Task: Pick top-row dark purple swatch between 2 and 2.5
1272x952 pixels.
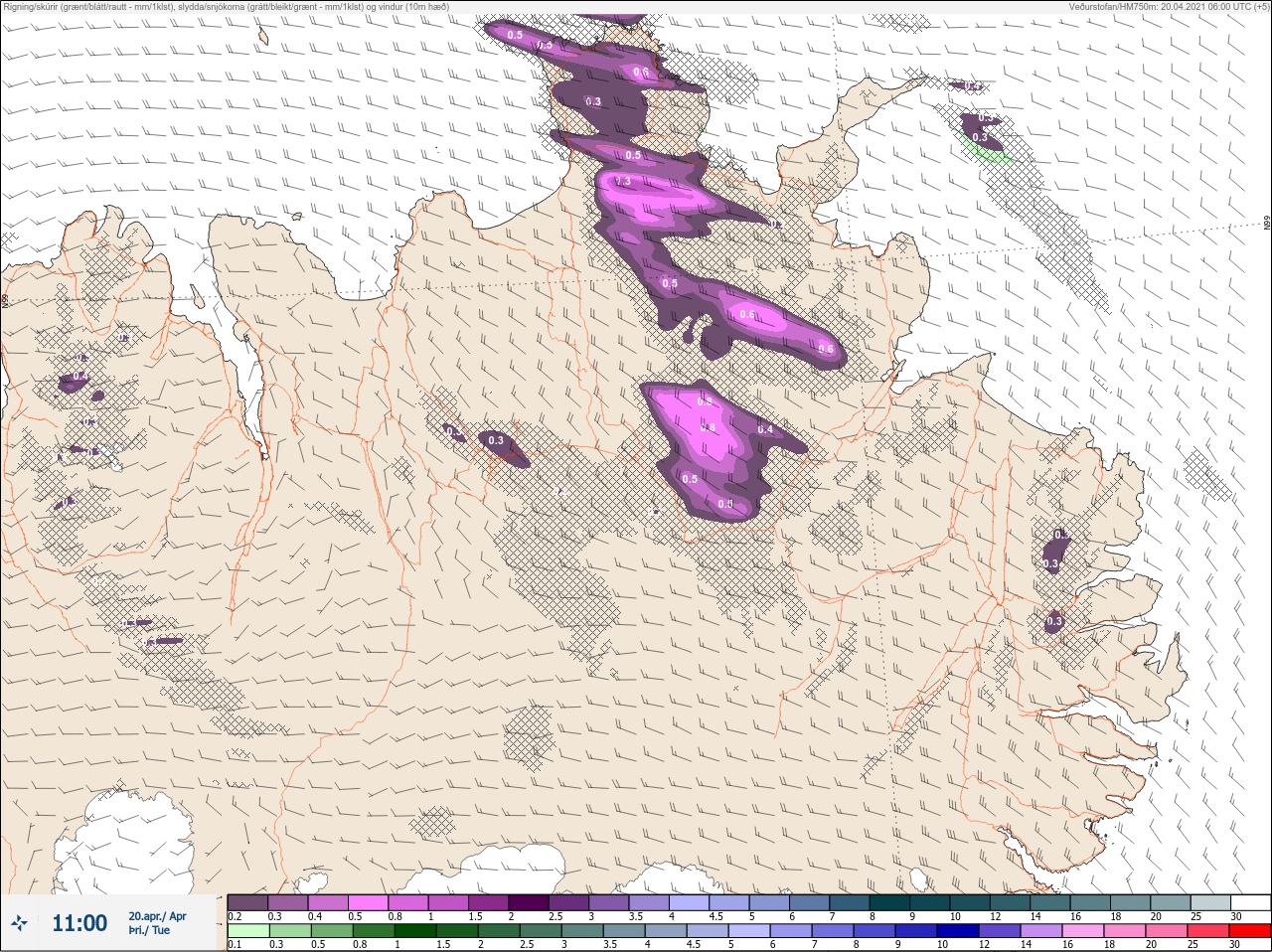Action: click(x=529, y=902)
